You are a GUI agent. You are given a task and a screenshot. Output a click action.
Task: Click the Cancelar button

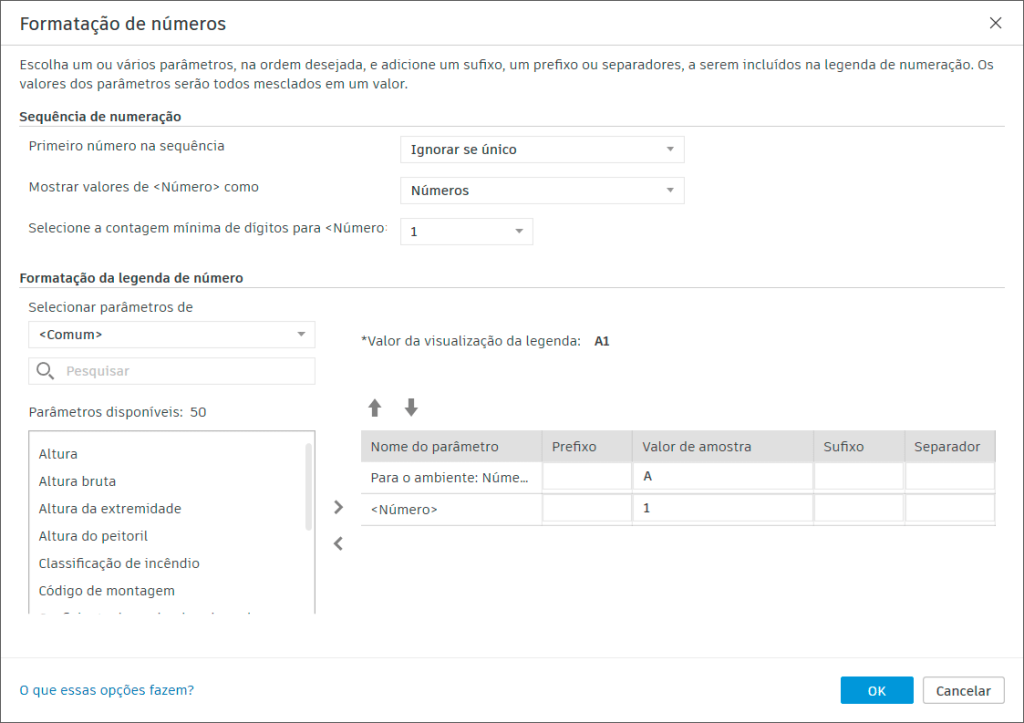click(x=963, y=690)
